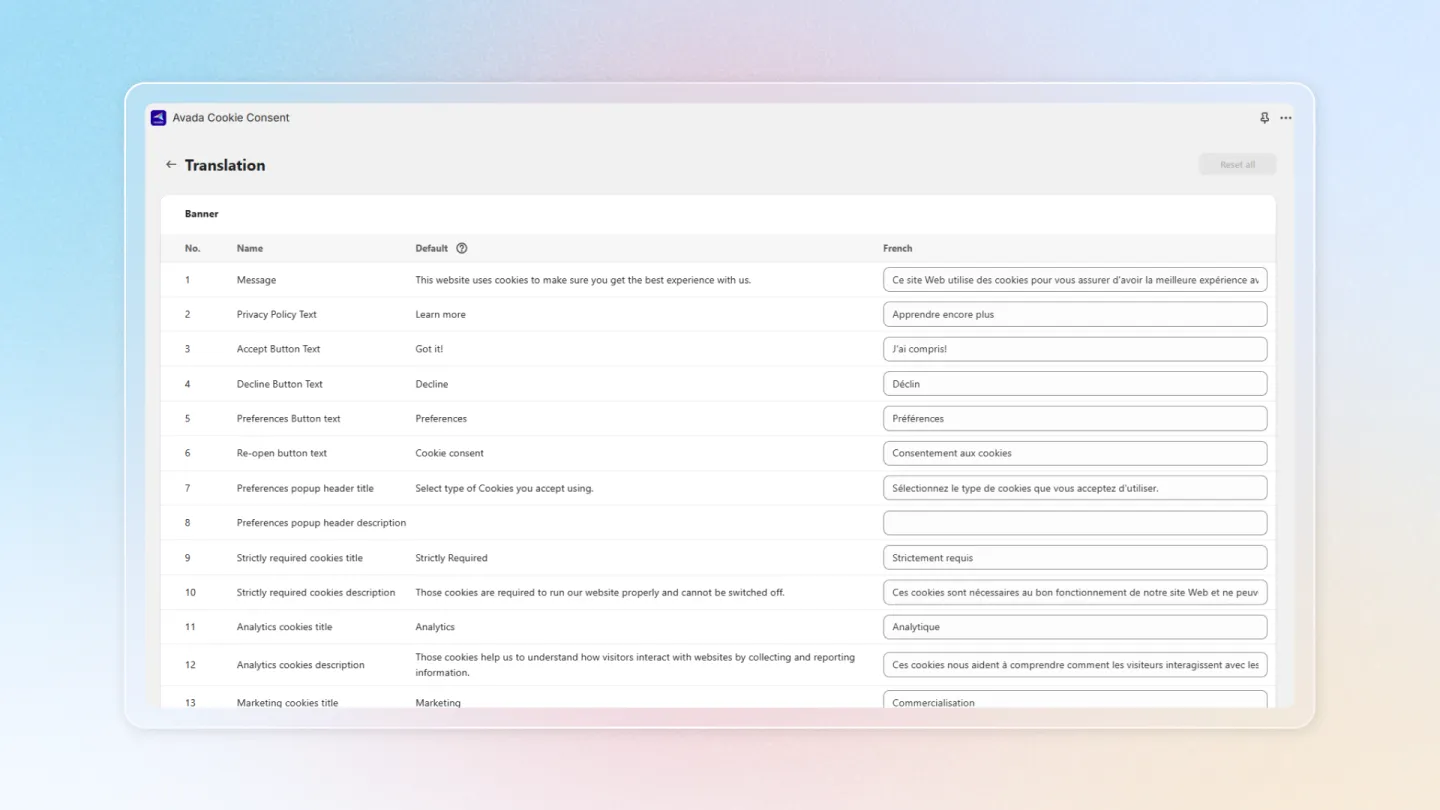Pin the app using the pin icon
This screenshot has height=810, width=1440.
tap(1264, 118)
